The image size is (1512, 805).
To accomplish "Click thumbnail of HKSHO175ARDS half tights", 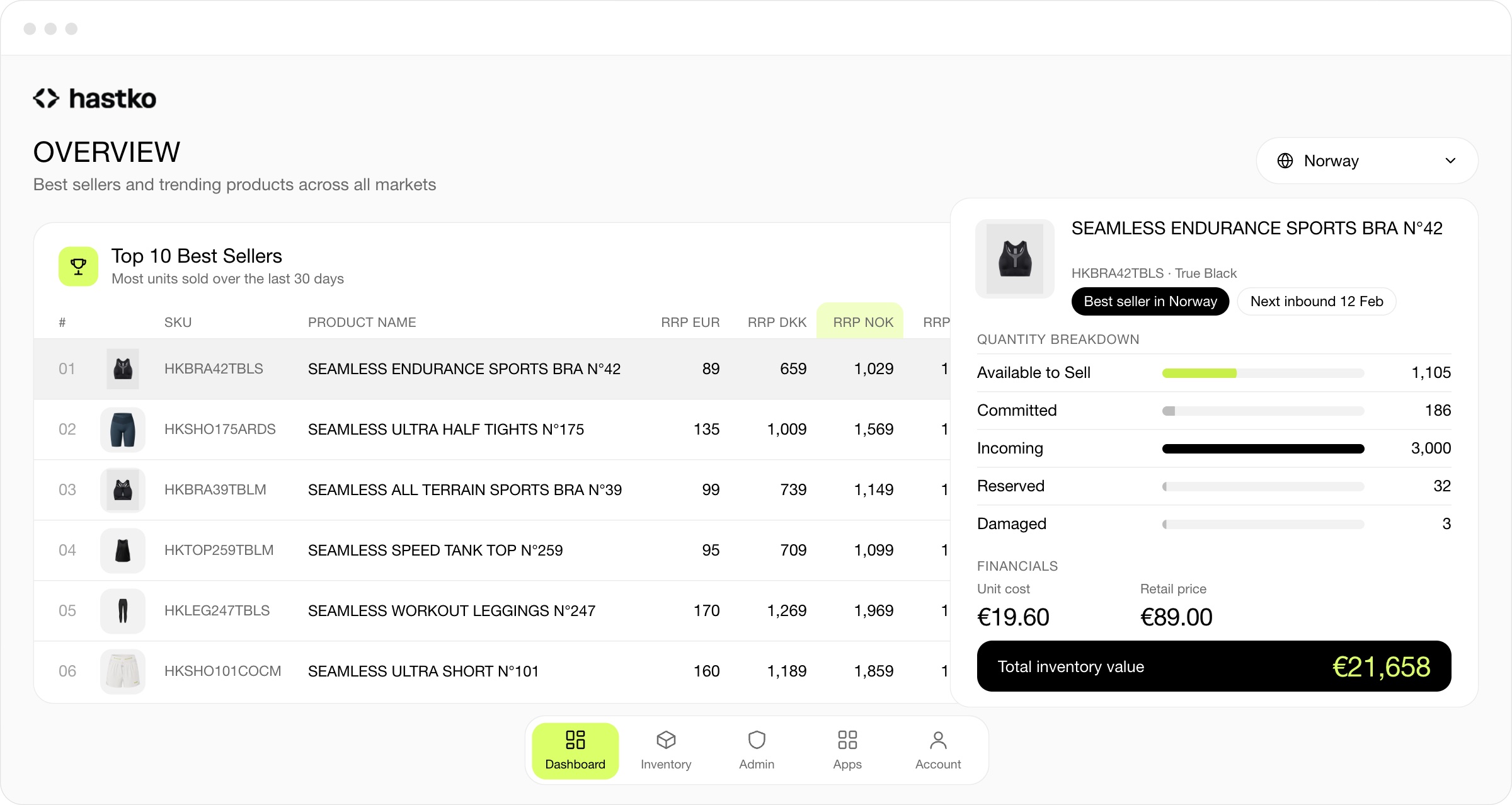I will click(123, 430).
